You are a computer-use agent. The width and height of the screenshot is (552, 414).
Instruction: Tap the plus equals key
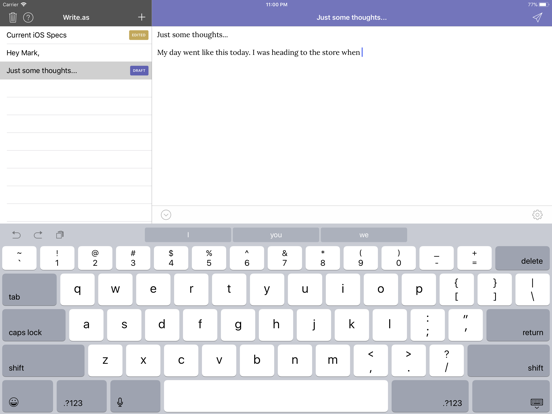coord(475,258)
